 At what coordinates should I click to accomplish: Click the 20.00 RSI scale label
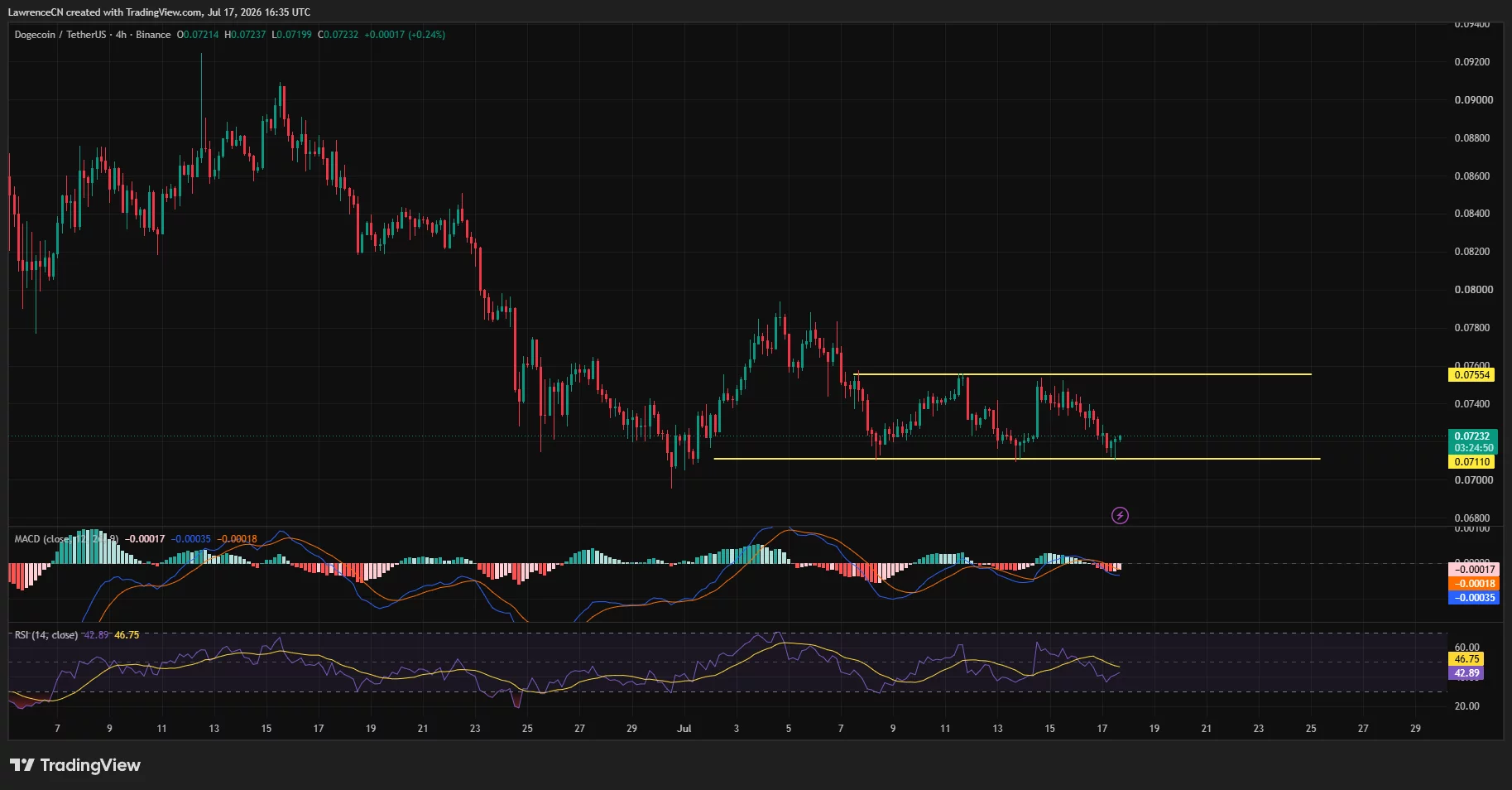point(1467,706)
